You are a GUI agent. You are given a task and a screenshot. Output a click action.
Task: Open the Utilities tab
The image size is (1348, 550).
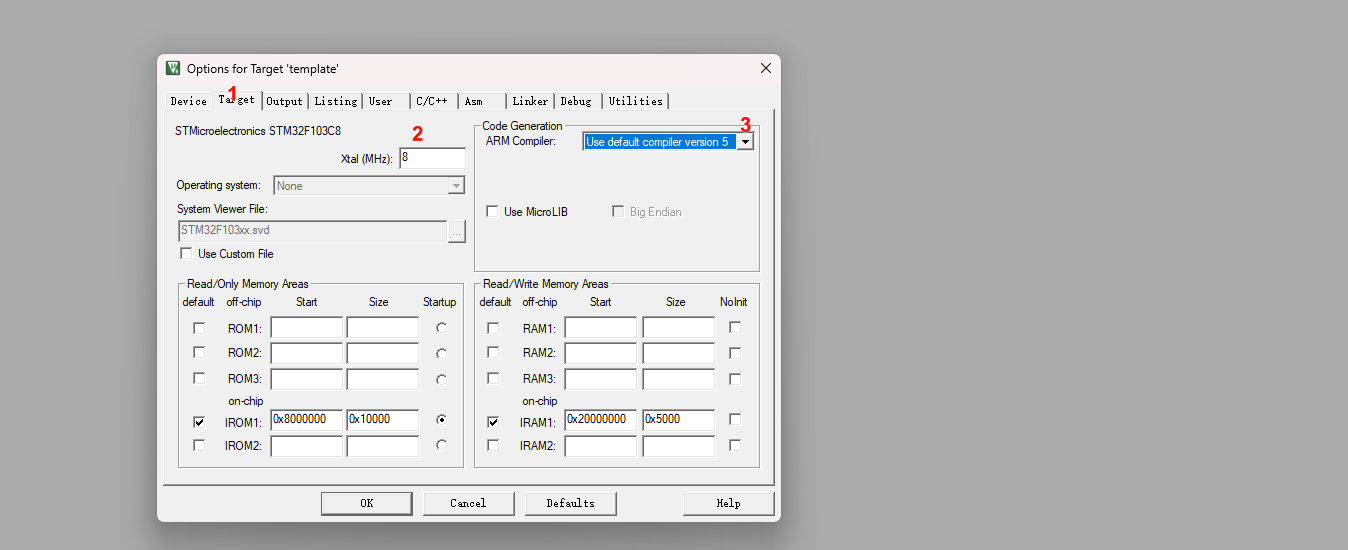[636, 101]
